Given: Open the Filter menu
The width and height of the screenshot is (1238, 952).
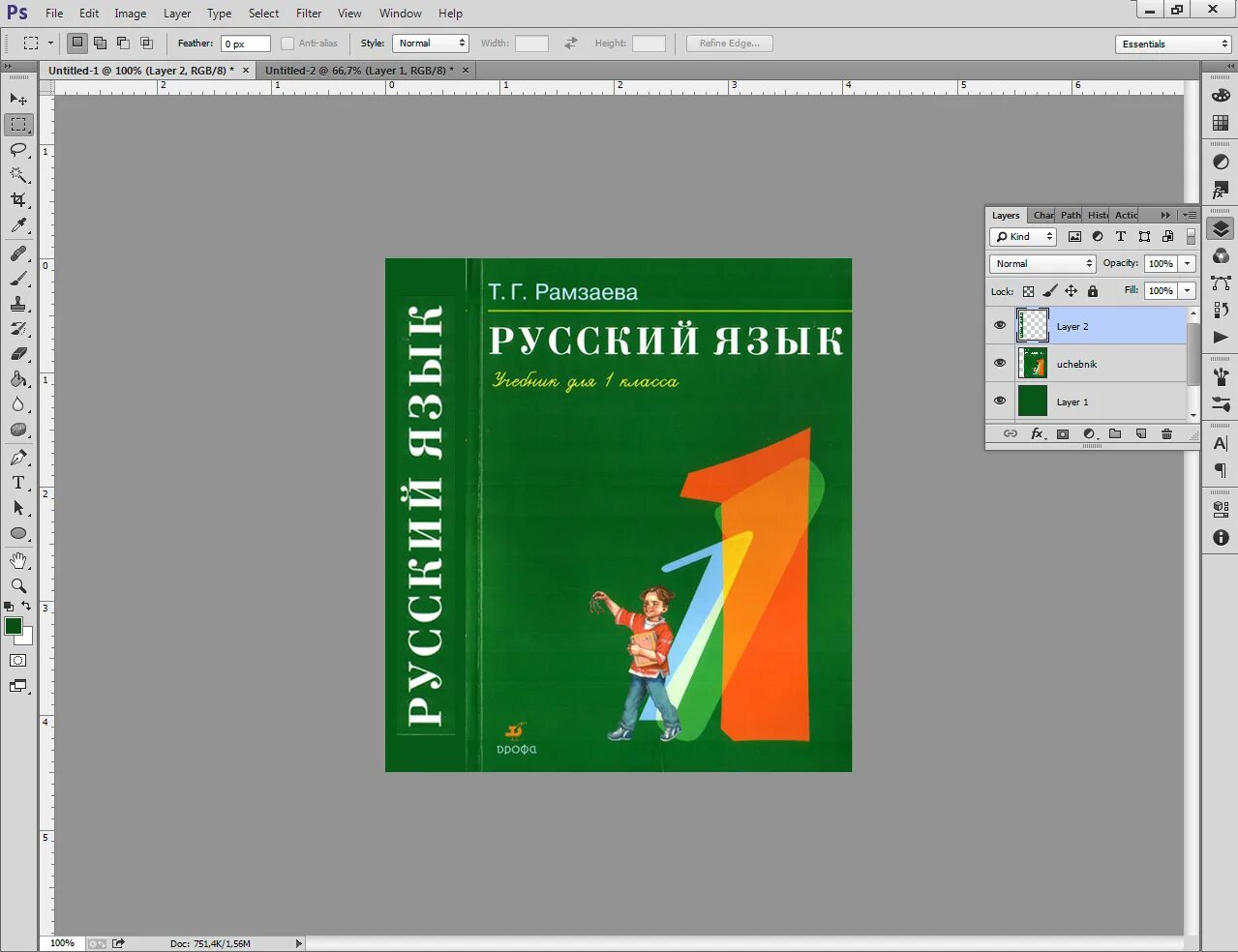Looking at the screenshot, I should 309,14.
